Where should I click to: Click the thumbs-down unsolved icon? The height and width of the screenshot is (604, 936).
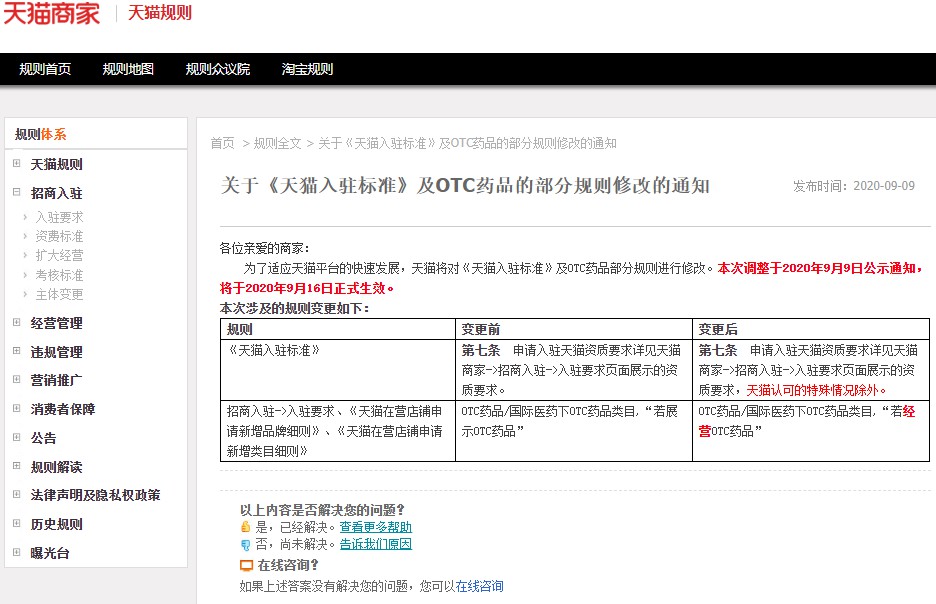pos(245,544)
